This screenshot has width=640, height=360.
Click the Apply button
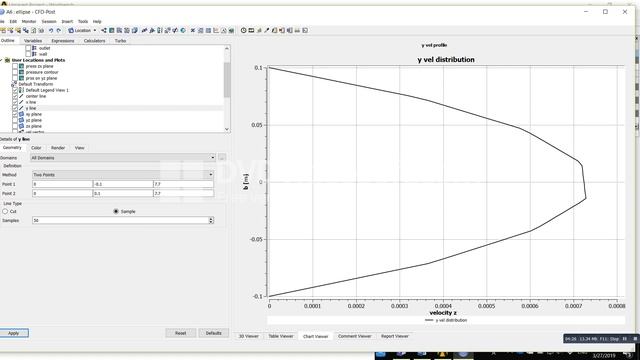(x=14, y=333)
